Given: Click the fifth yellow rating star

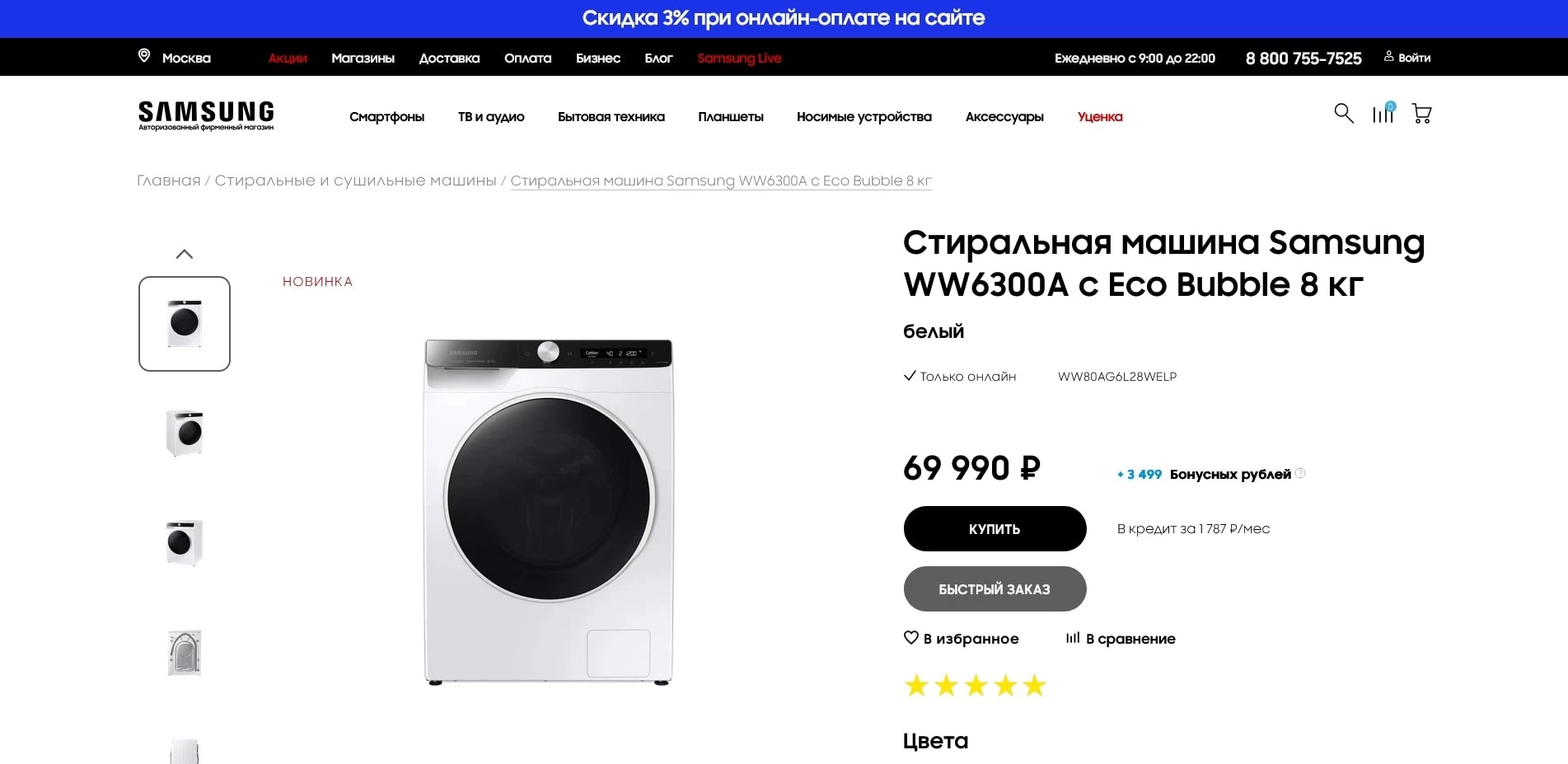Looking at the screenshot, I should pos(1034,685).
